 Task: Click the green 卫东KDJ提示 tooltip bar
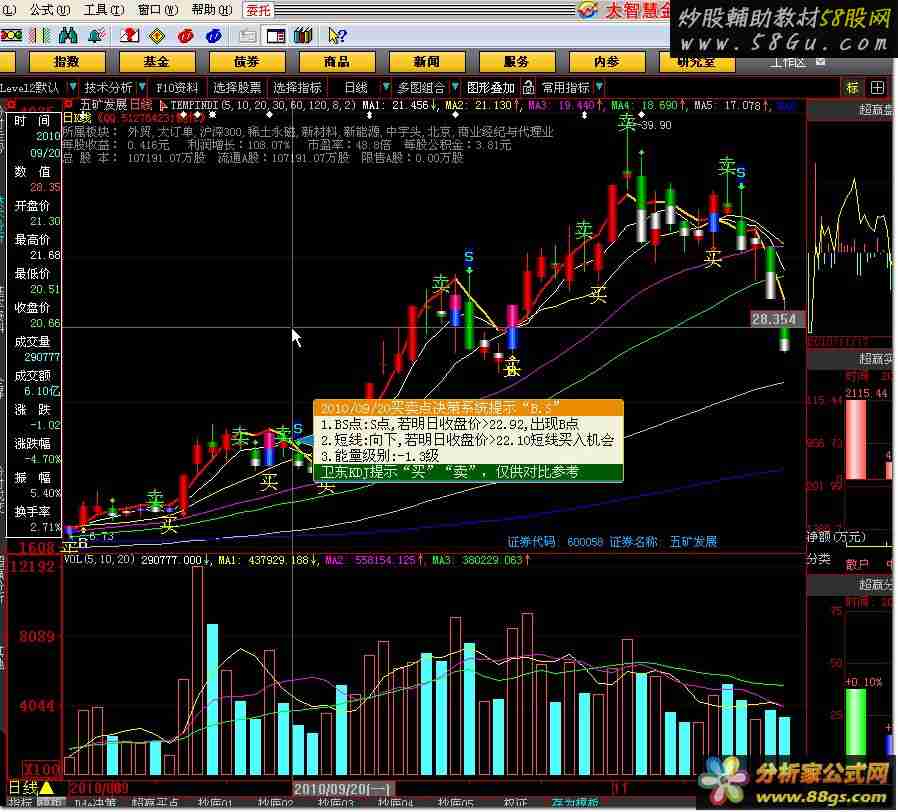468,472
